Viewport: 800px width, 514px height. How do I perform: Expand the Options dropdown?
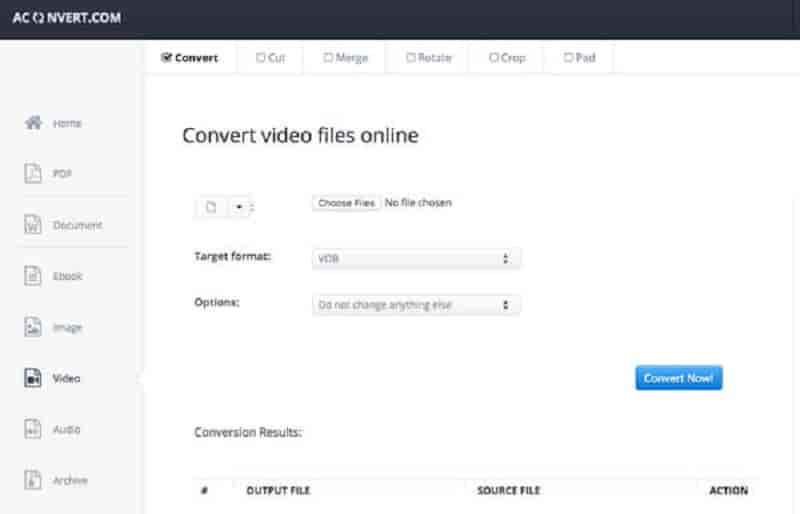coord(416,304)
